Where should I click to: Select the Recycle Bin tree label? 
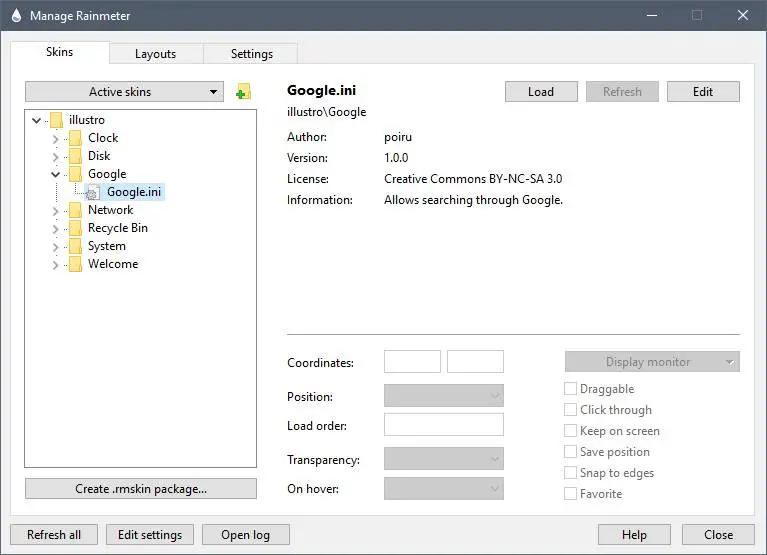(x=118, y=228)
